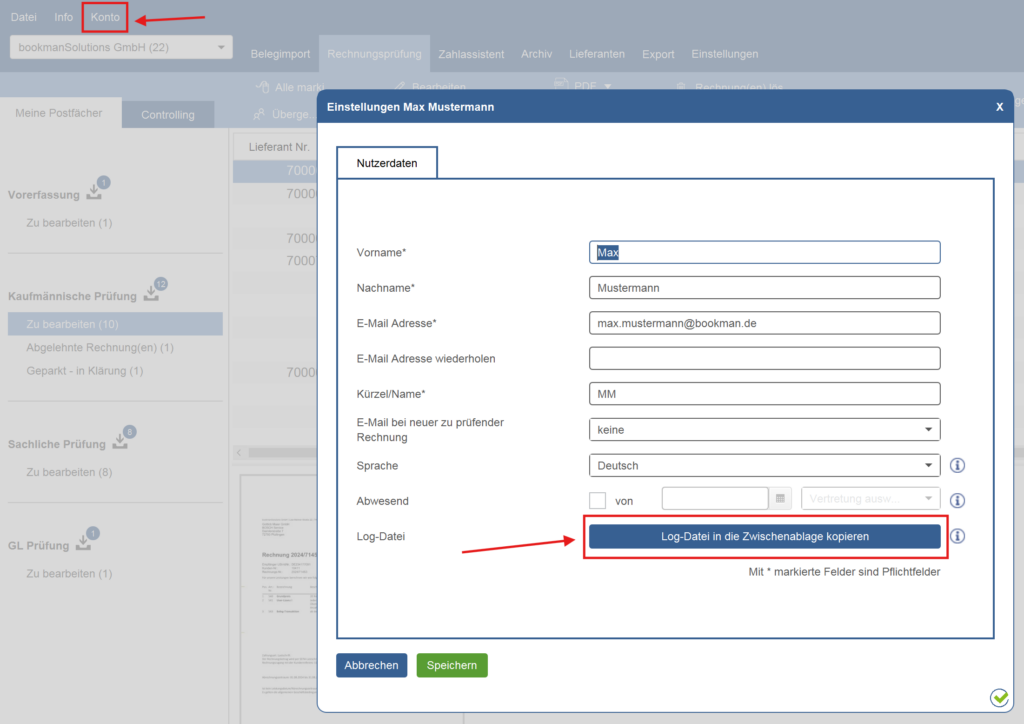Select Zu bearbeiten (10) under Kaufmännische Prüfung
Screen dimensions: 1024x724
(115, 324)
